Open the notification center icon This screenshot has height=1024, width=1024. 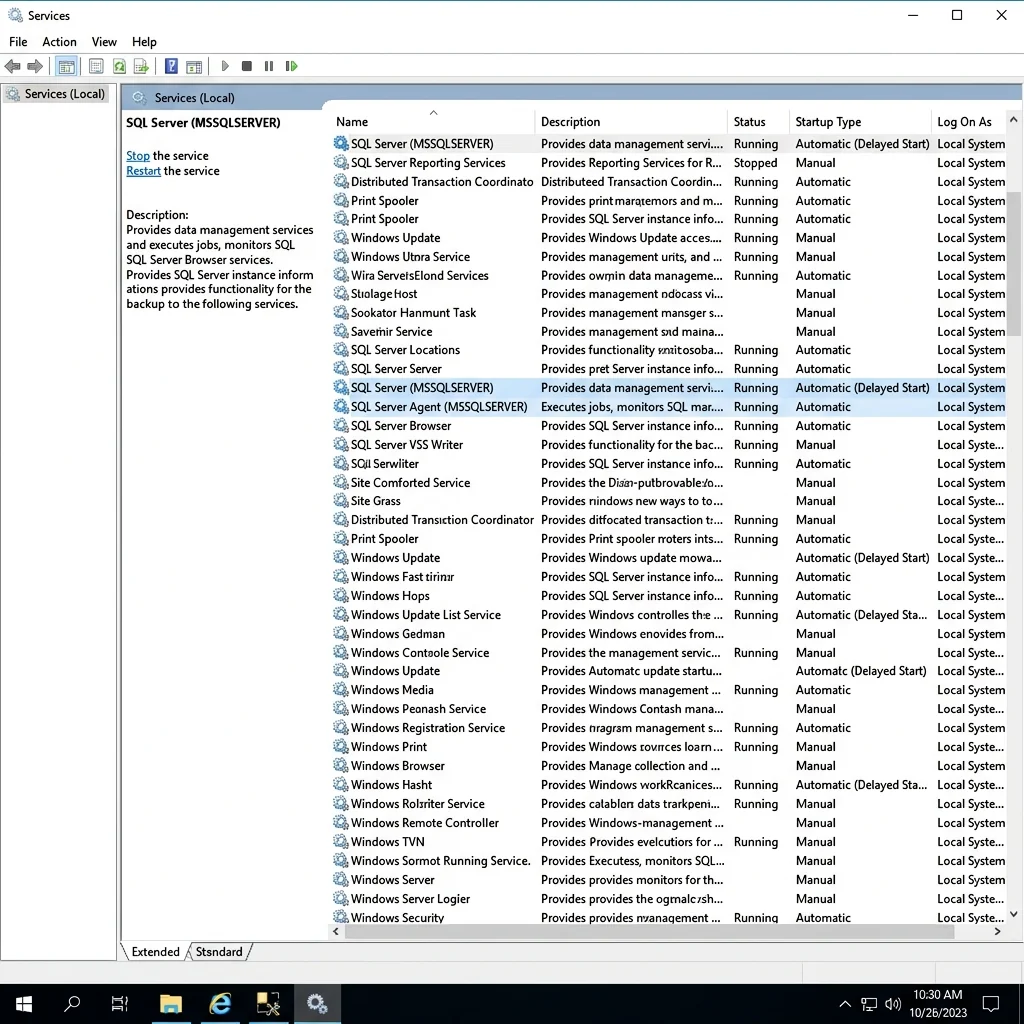pos(991,1004)
